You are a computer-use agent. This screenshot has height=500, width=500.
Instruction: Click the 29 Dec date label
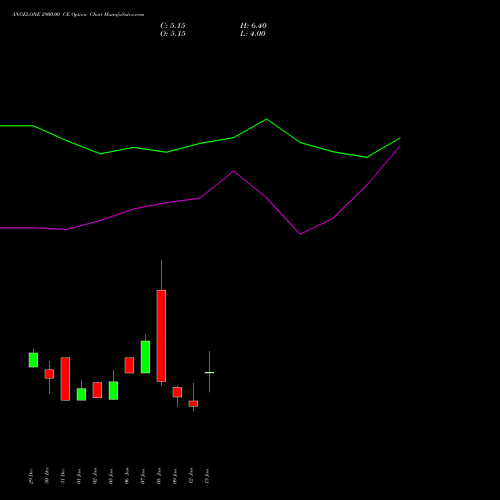[x=31, y=476]
